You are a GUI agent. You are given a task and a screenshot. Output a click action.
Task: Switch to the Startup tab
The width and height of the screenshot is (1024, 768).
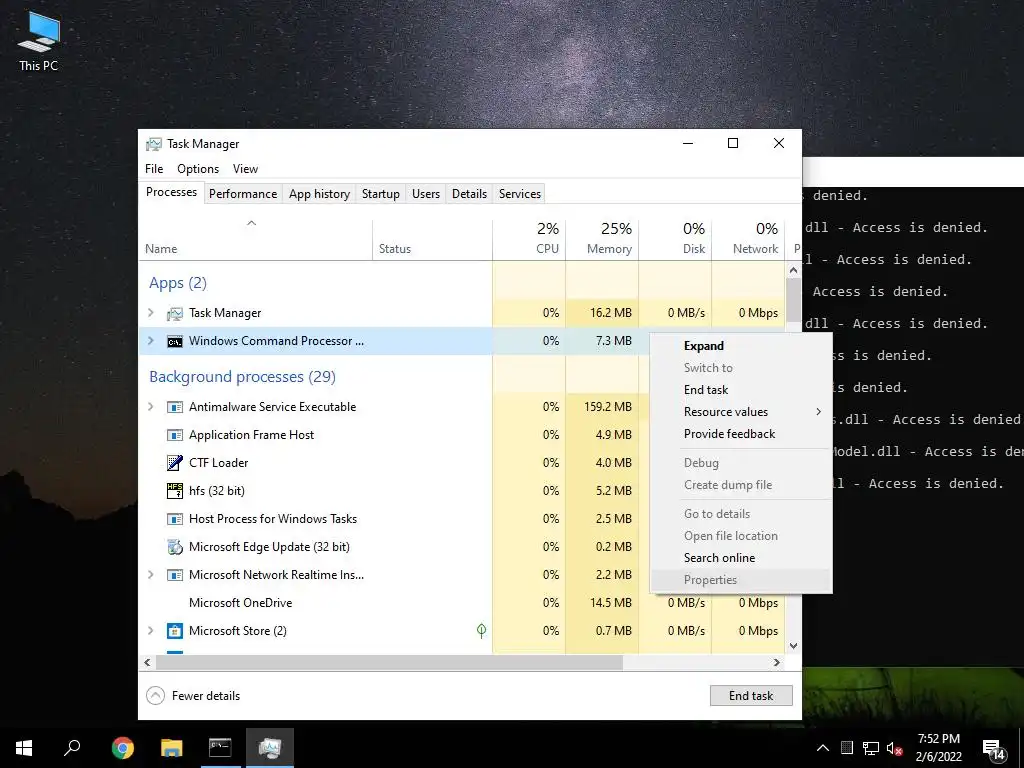381,194
